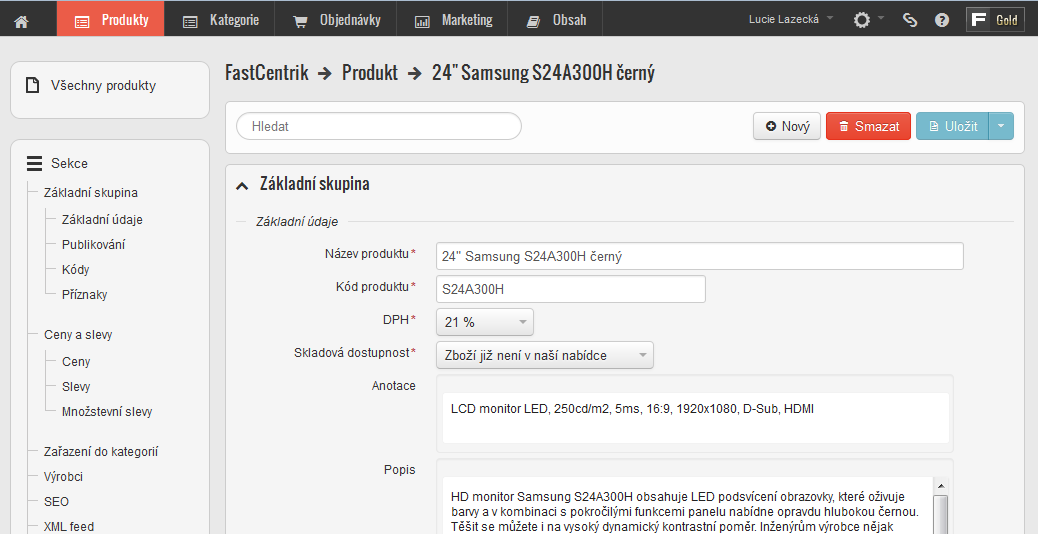Open the Obsah tab
The image size is (1038, 534).
click(555, 19)
